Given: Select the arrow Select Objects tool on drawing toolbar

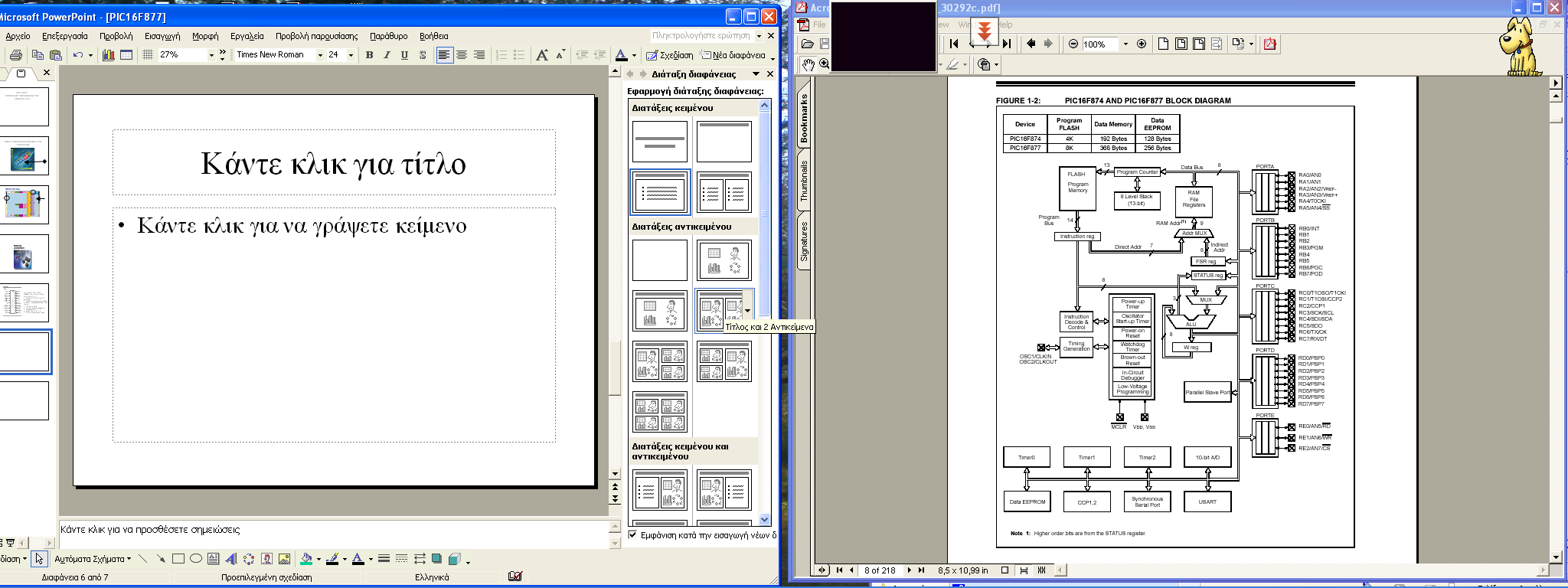Looking at the screenshot, I should (x=40, y=559).
